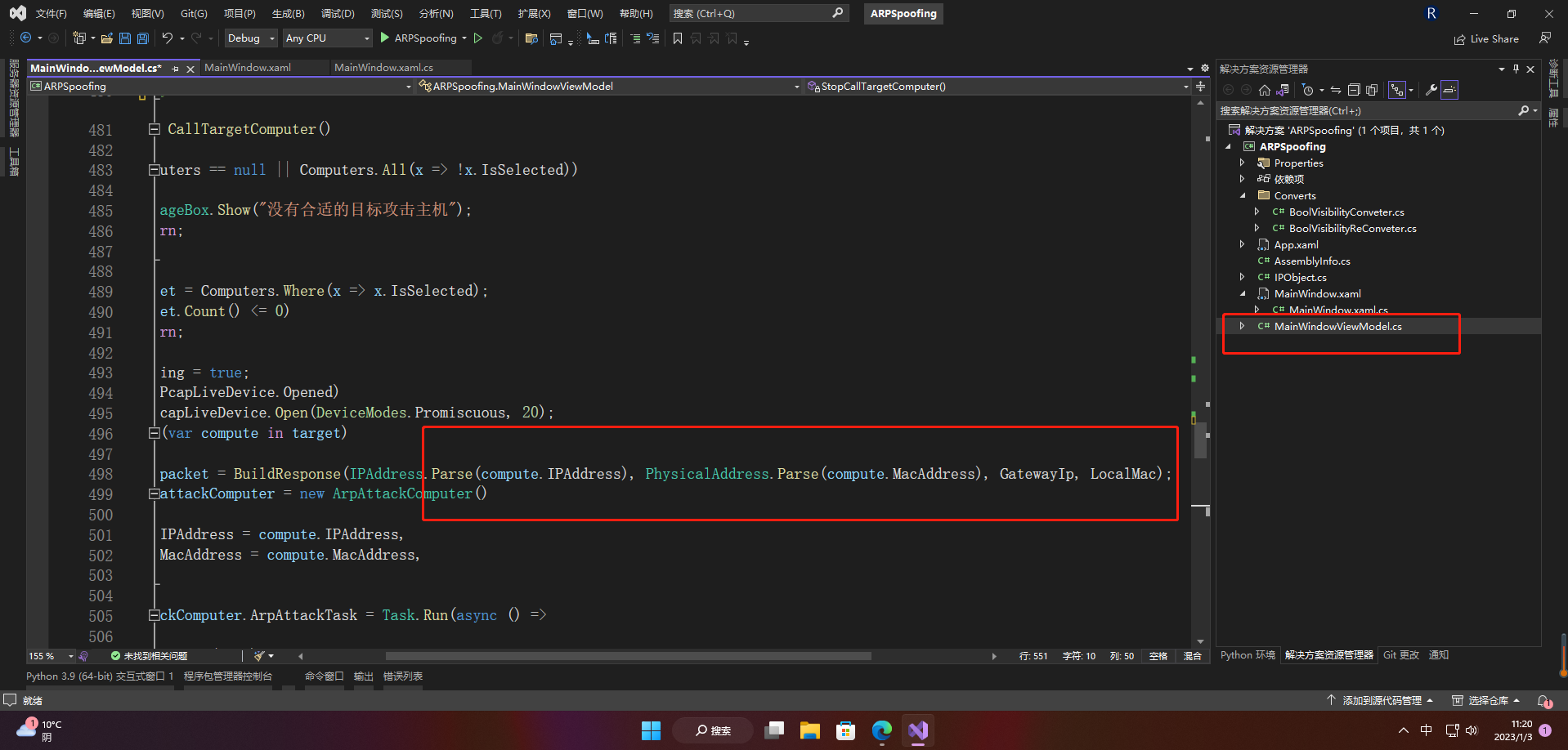This screenshot has height=750, width=1568.
Task: Collapse the code block at line 483
Action: [154, 170]
